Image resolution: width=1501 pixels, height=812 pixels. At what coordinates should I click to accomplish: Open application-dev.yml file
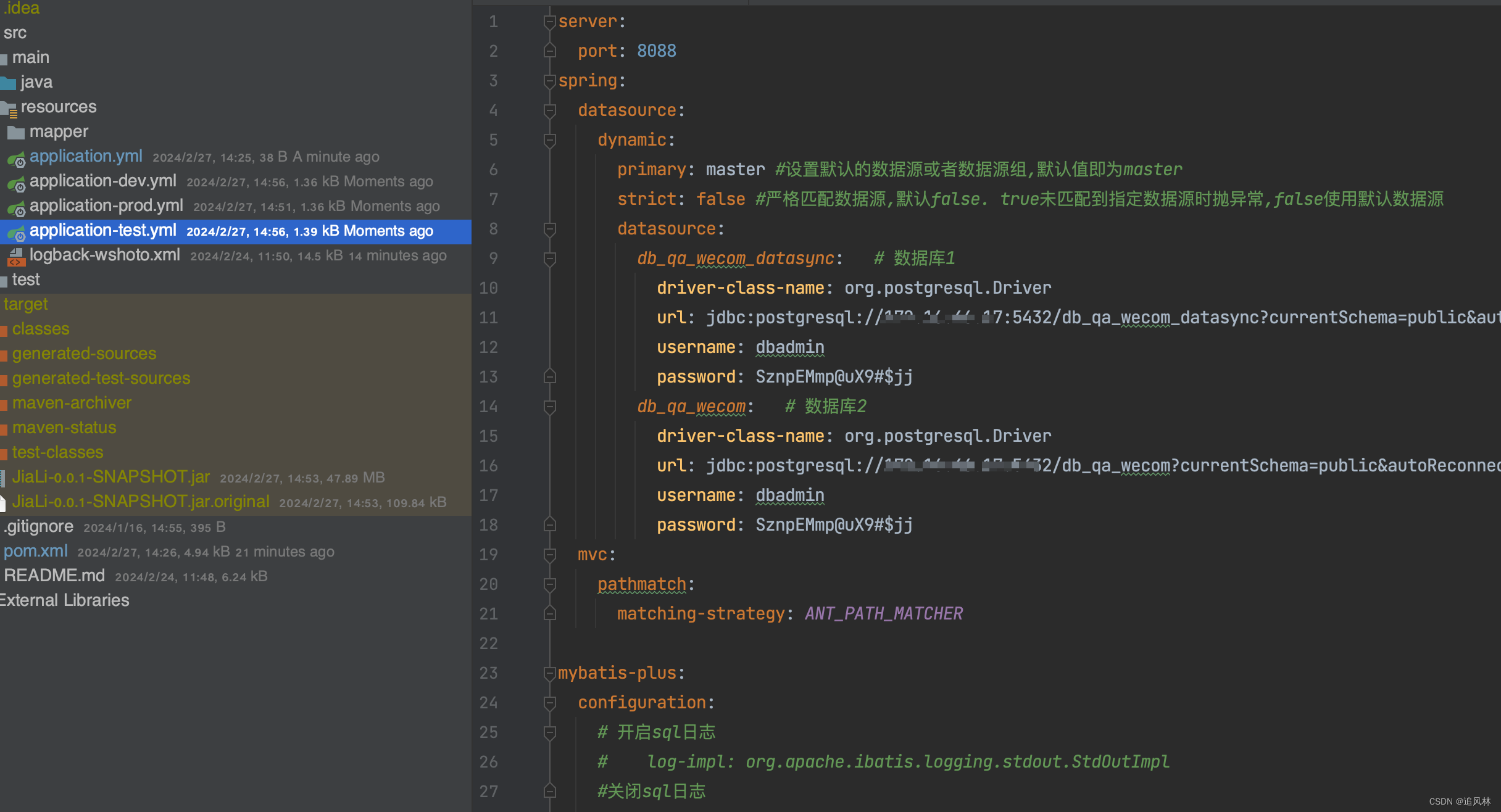pos(103,181)
